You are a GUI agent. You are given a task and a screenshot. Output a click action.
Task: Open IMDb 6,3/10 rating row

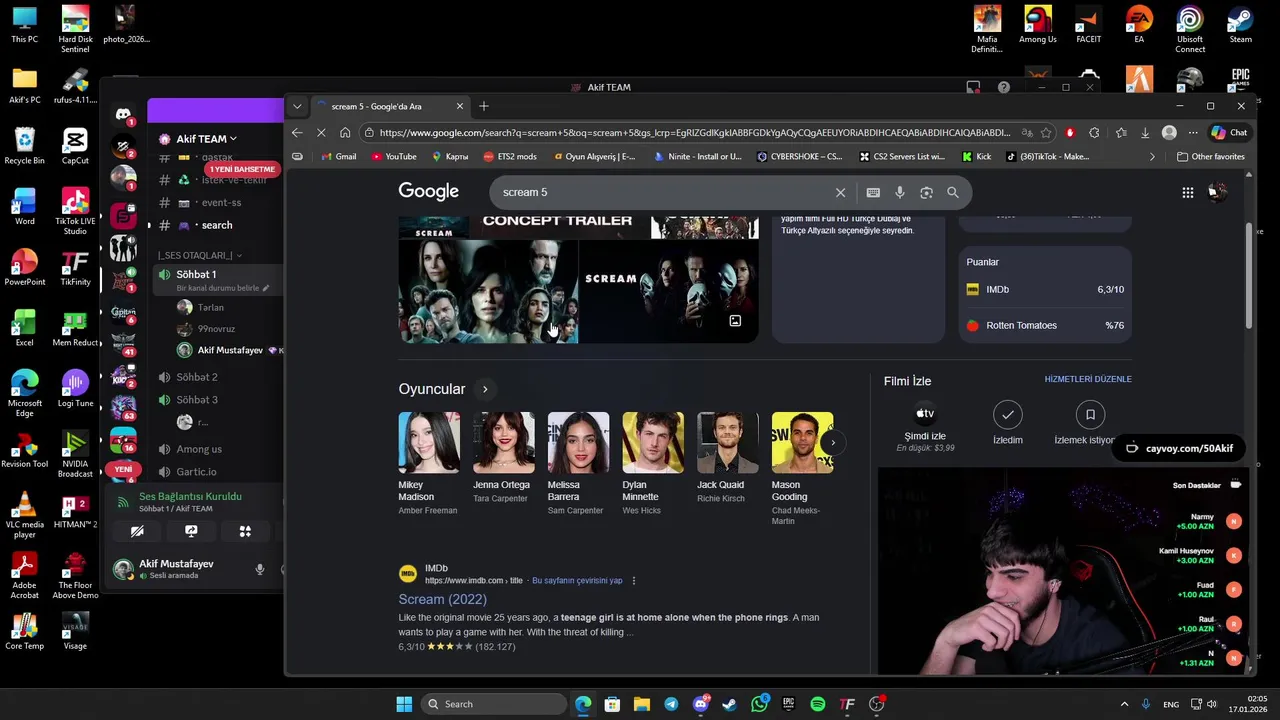[x=1045, y=289]
